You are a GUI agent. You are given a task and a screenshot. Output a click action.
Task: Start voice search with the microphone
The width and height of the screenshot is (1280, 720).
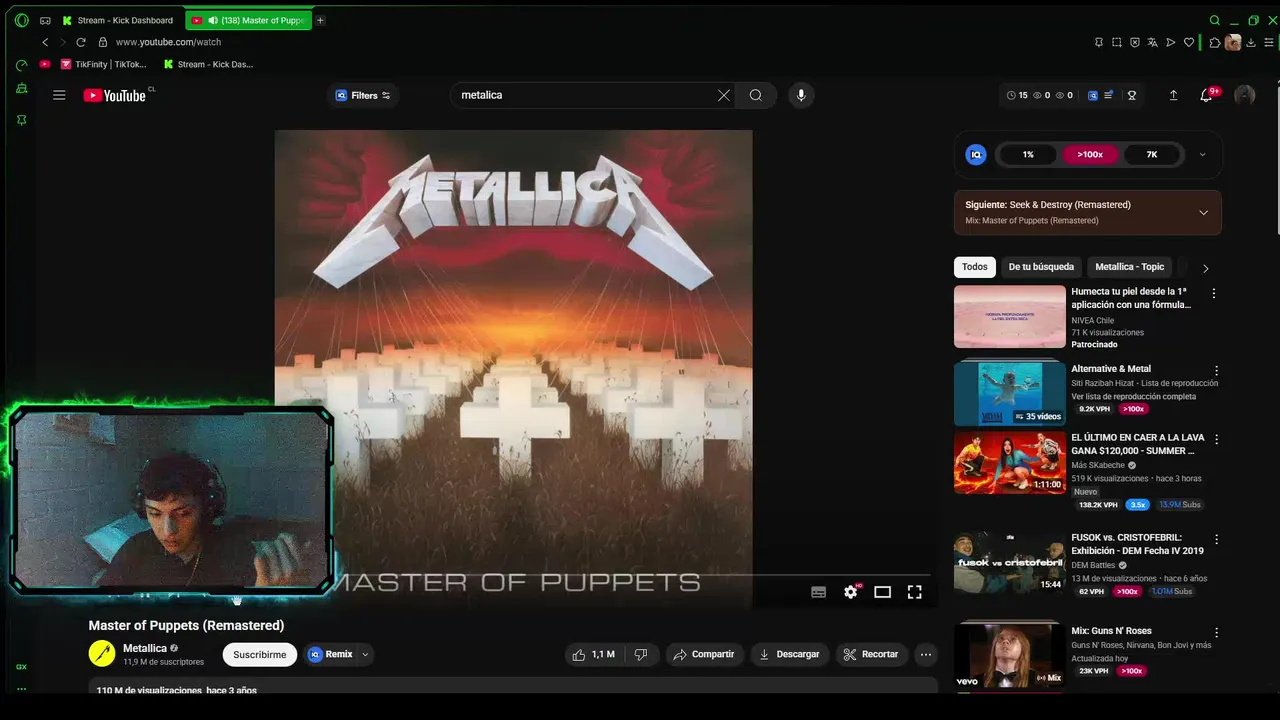click(x=800, y=95)
